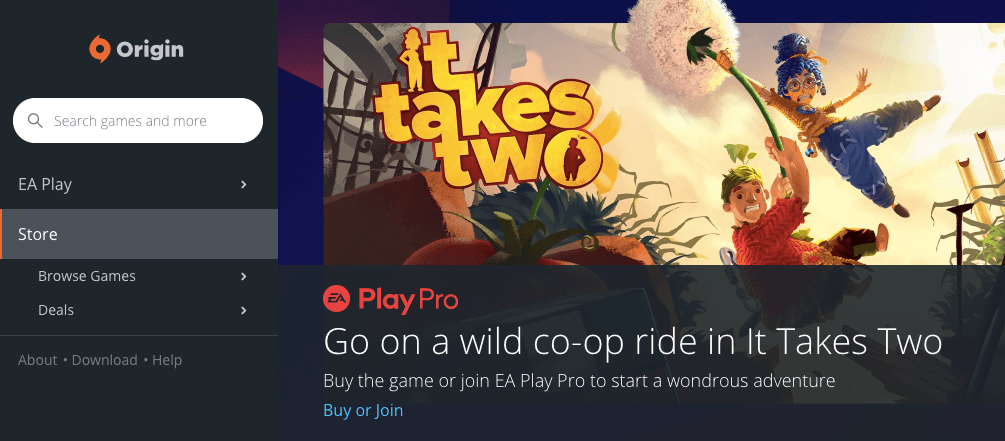Open the About footer link
The height and width of the screenshot is (441, 1005).
pyautogui.click(x=38, y=360)
